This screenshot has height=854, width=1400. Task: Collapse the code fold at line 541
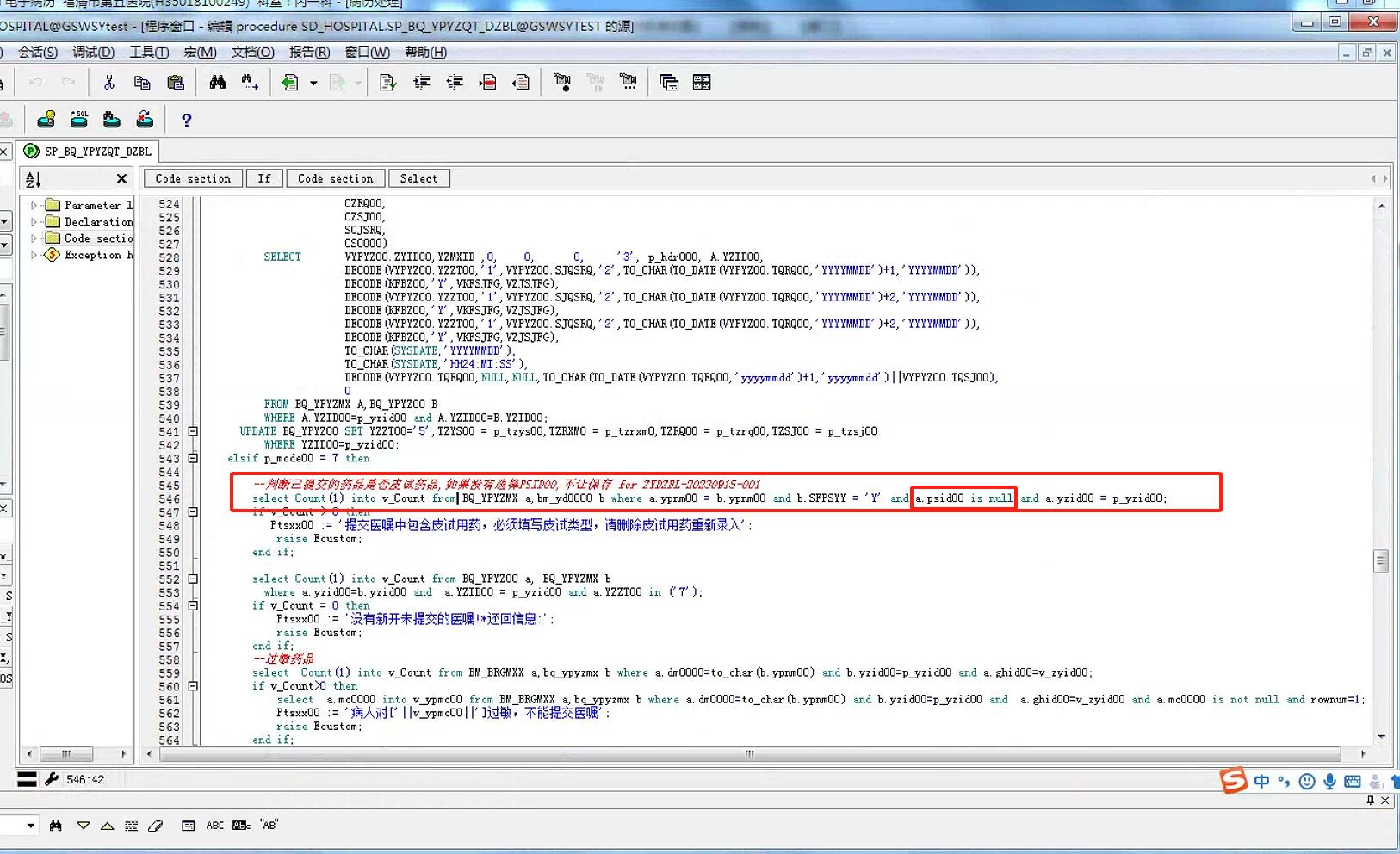pyautogui.click(x=193, y=431)
